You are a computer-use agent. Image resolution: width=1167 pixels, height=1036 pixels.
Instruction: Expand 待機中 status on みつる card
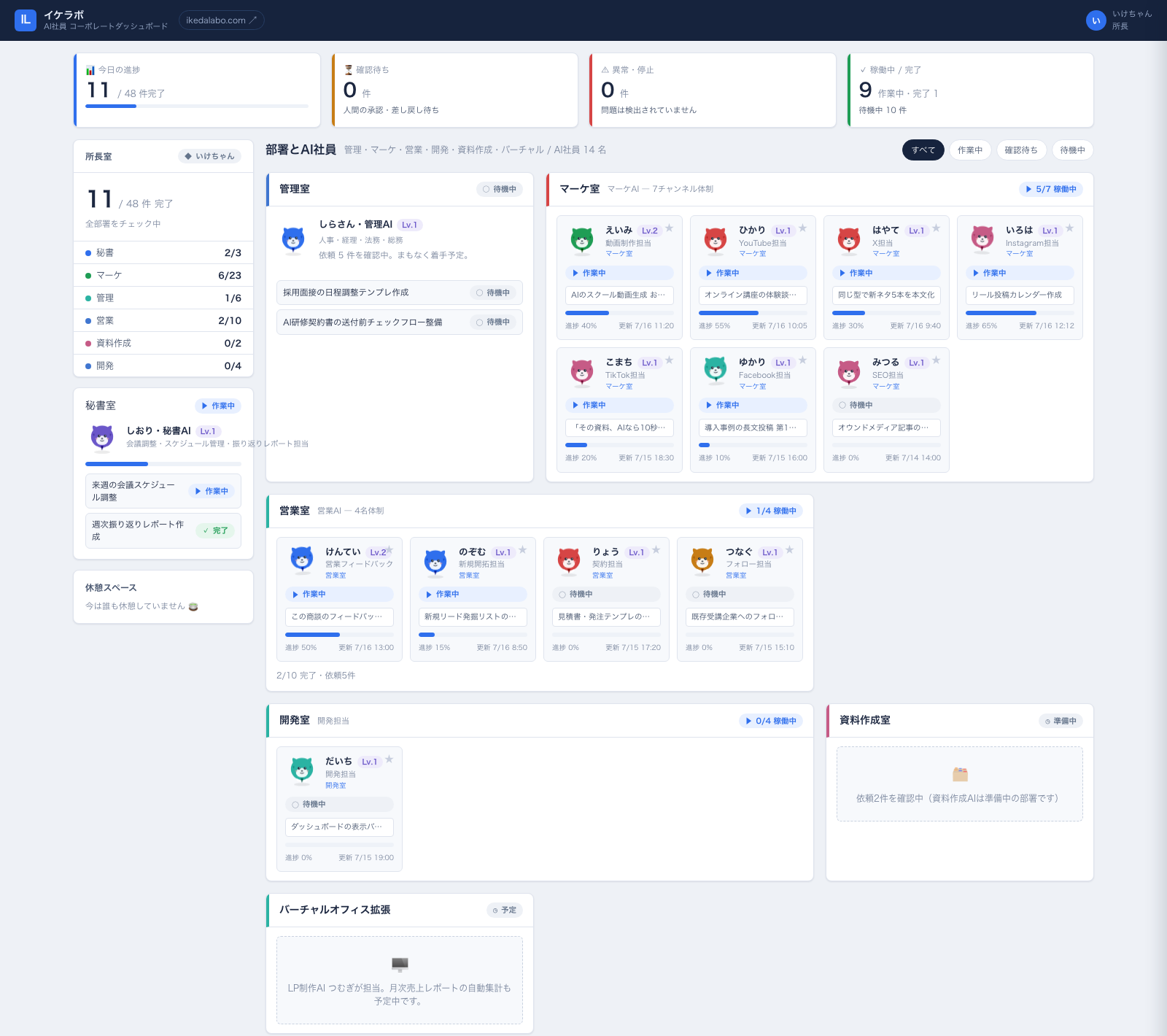click(886, 405)
